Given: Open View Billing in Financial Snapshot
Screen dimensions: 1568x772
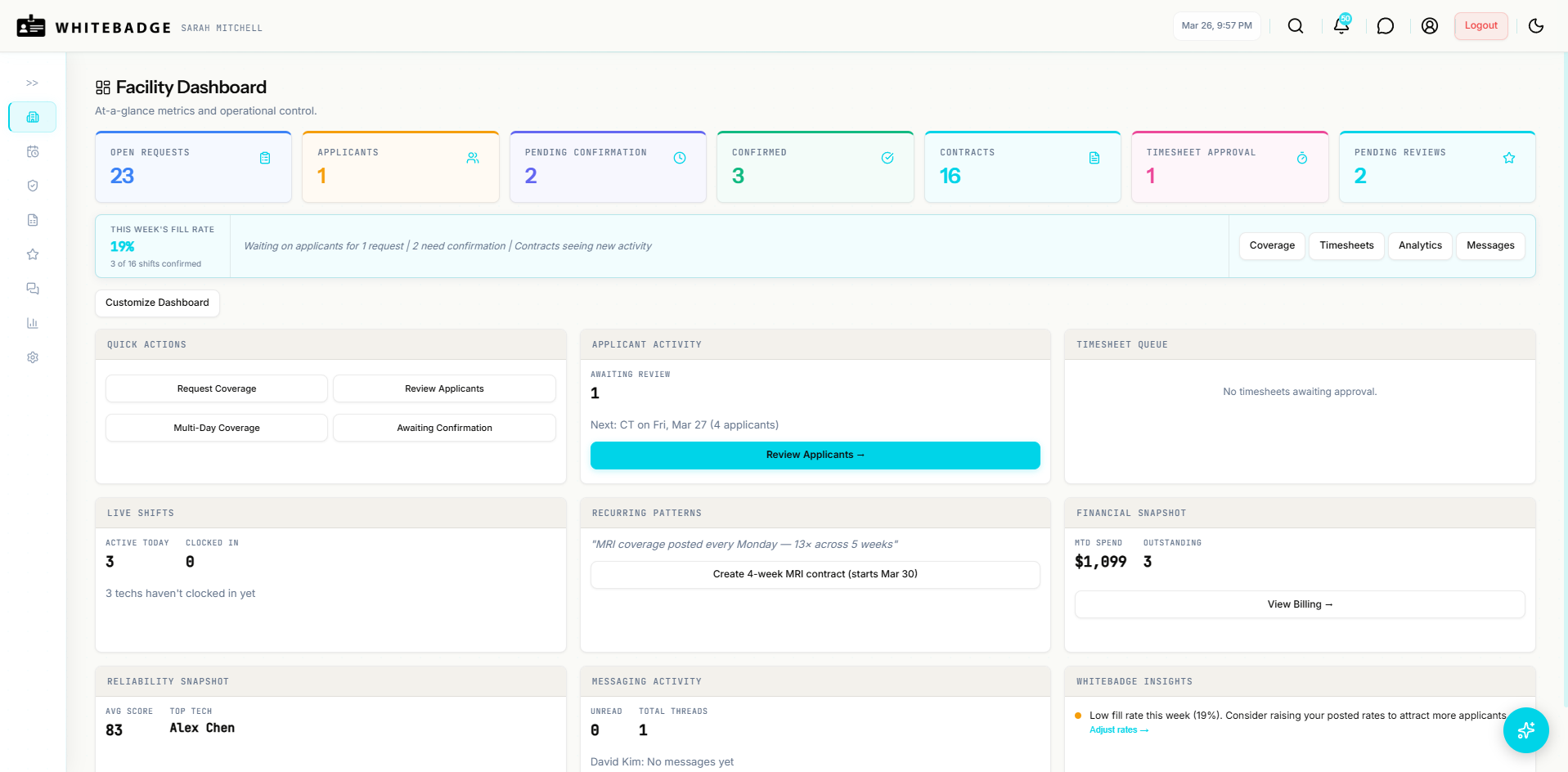Looking at the screenshot, I should 1300,604.
